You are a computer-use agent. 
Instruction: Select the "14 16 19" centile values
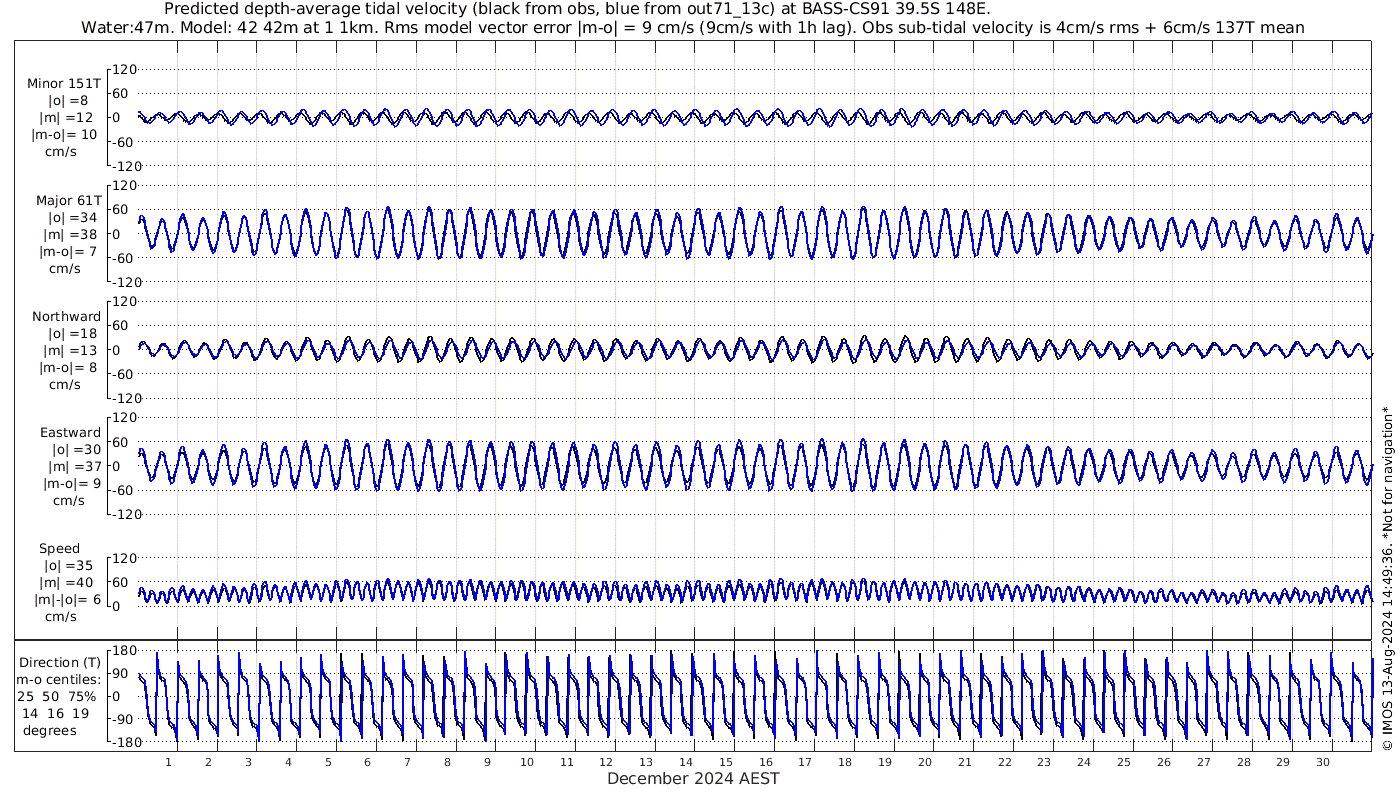pos(56,714)
